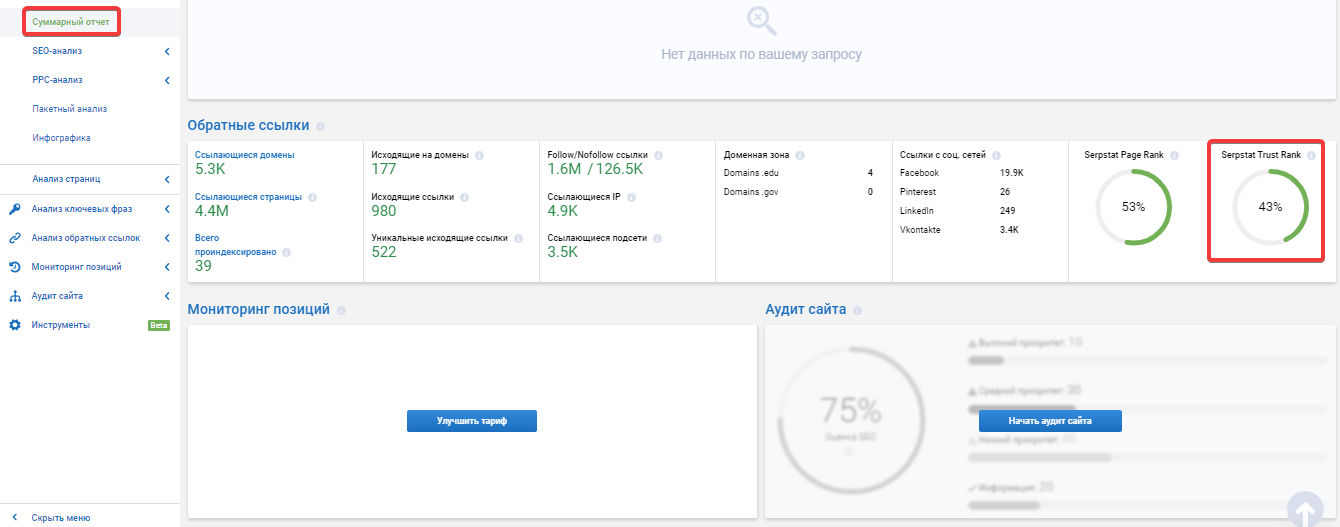The height and width of the screenshot is (527, 1340).
Task: Click the Domains .gov row
Action: [x=798, y=192]
